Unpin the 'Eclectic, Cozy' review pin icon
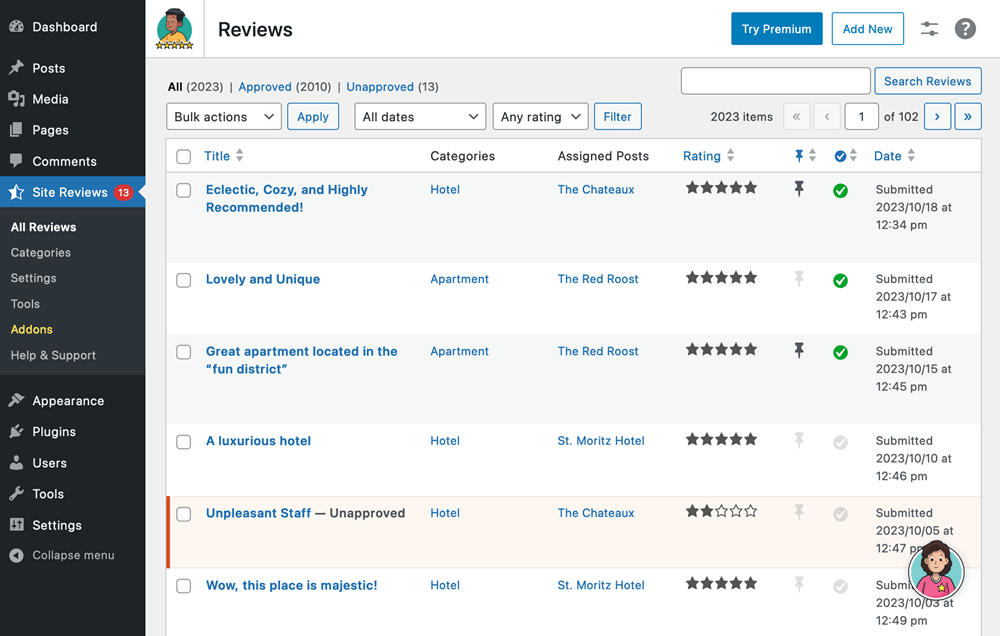 click(x=798, y=189)
